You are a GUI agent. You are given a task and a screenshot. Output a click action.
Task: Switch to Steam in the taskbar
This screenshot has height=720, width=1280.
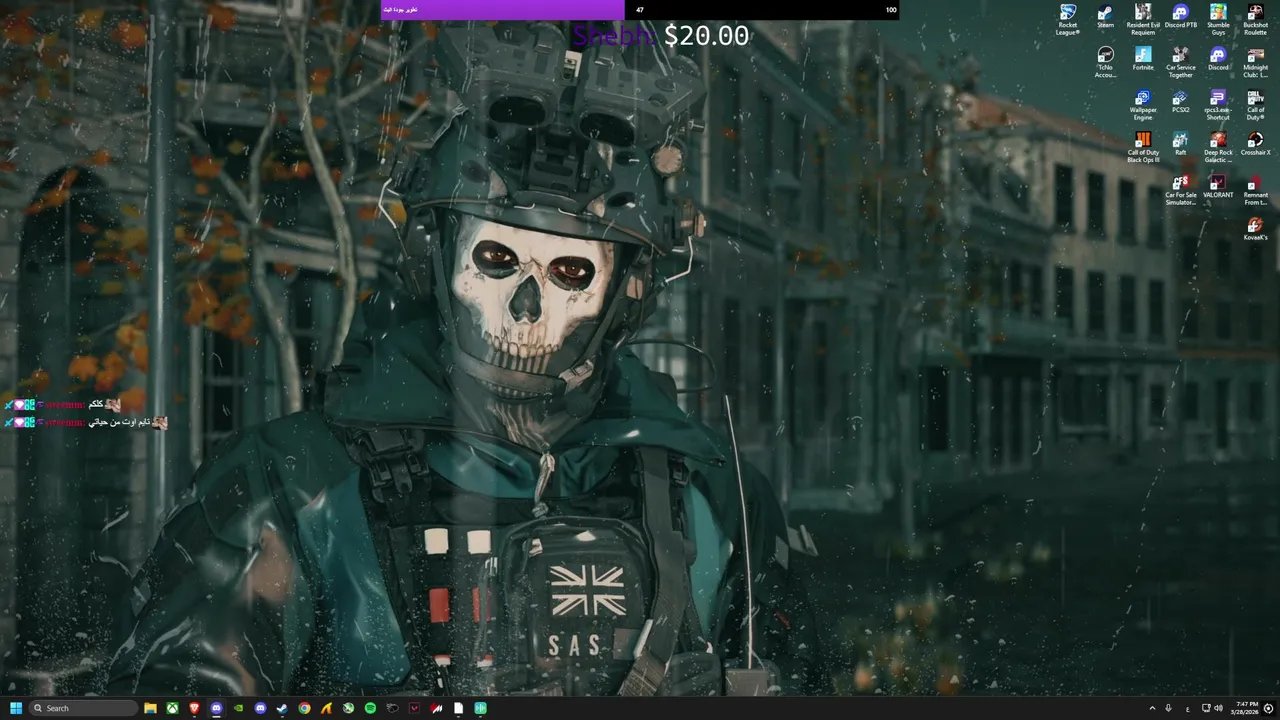click(x=282, y=708)
